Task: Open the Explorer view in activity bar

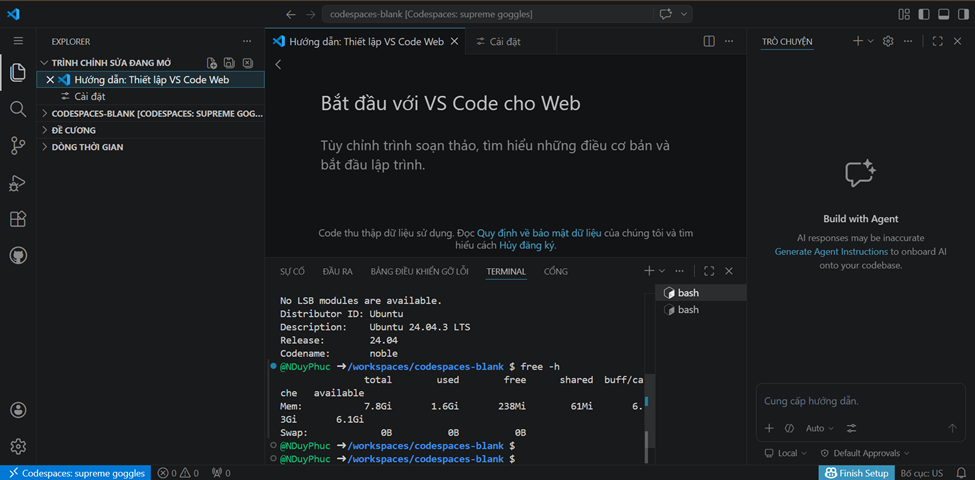Action: 18,72
